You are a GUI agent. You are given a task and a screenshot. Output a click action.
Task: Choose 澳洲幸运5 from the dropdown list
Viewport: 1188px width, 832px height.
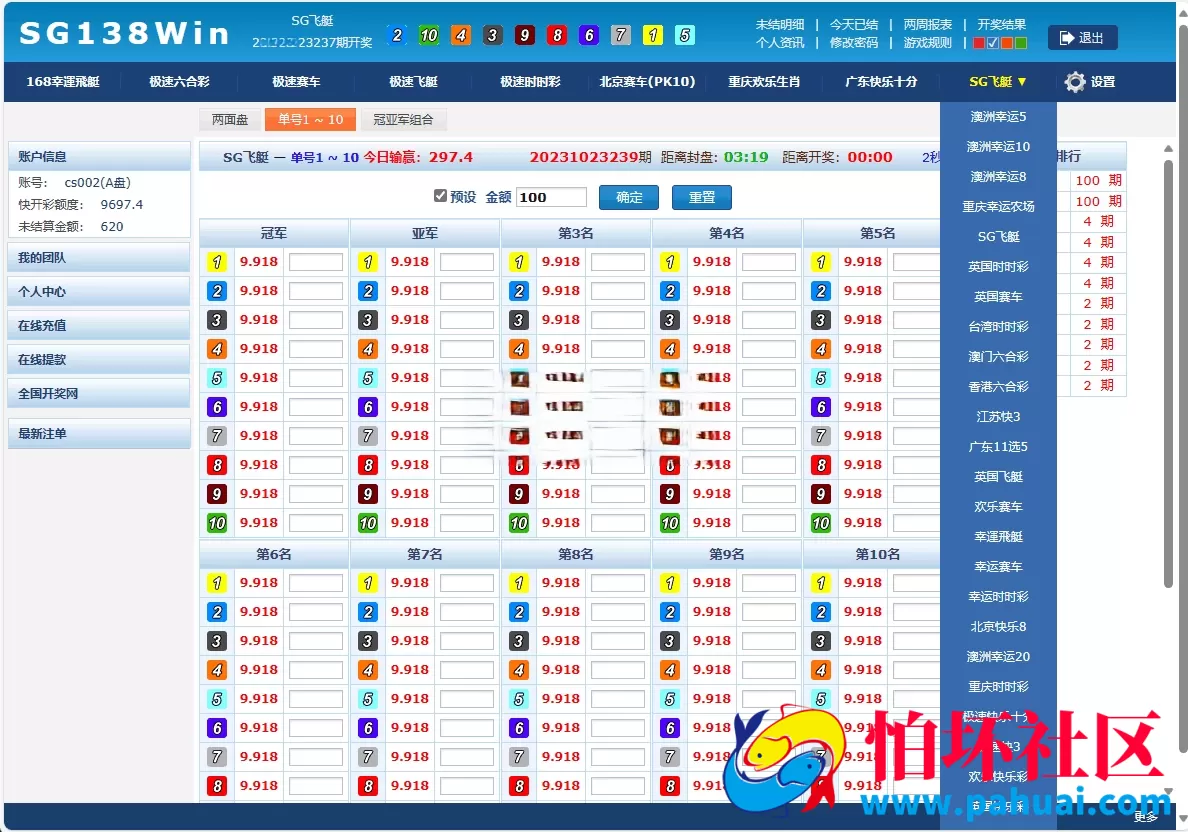coord(998,117)
